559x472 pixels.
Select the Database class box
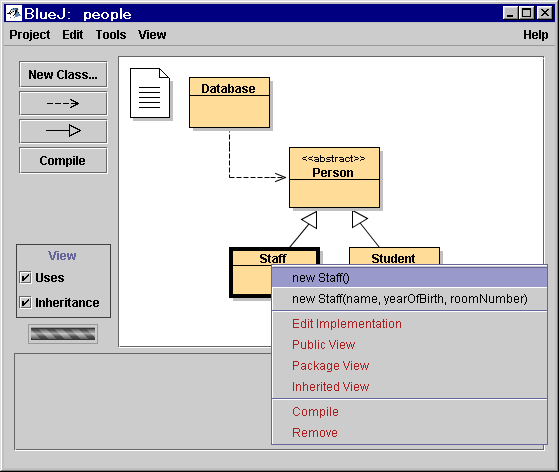229,102
